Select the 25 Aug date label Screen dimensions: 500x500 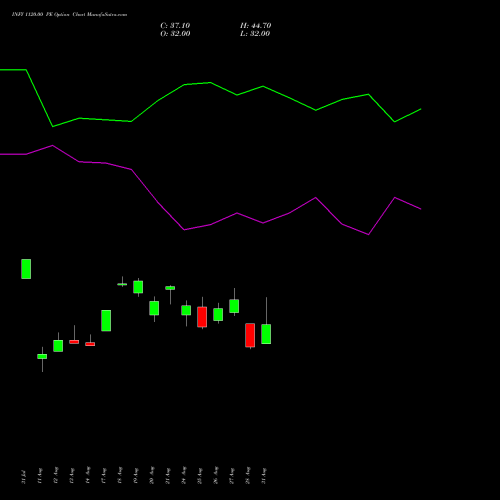tap(200, 476)
